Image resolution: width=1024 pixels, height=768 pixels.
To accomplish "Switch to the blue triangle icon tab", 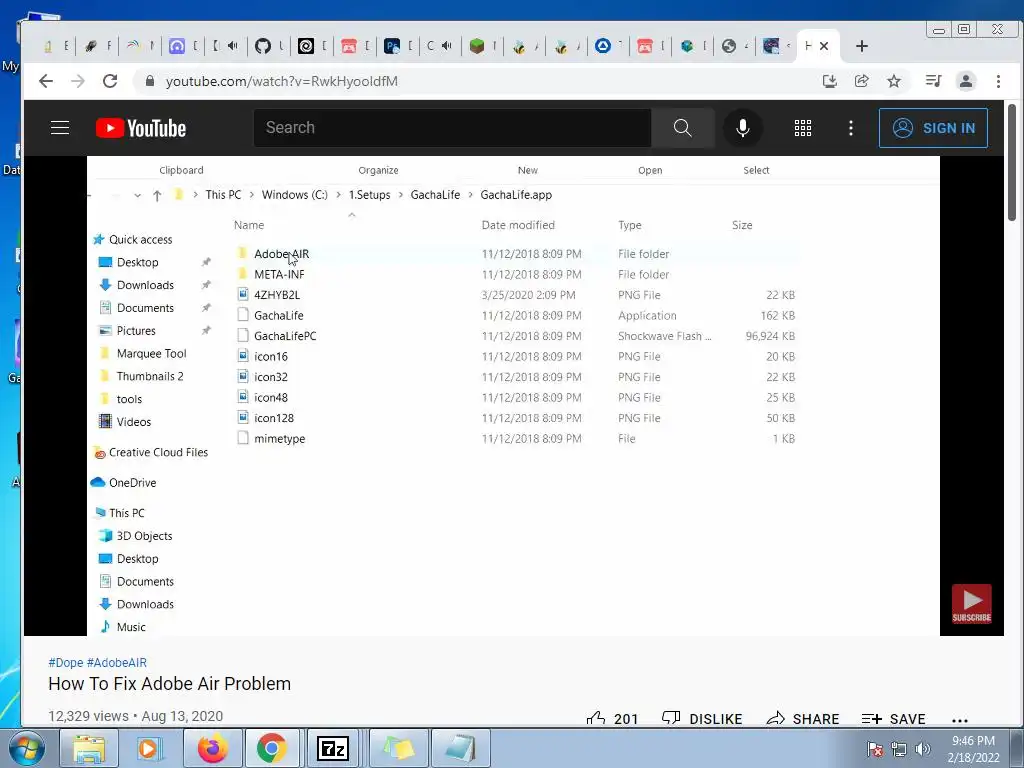I will pos(603,46).
